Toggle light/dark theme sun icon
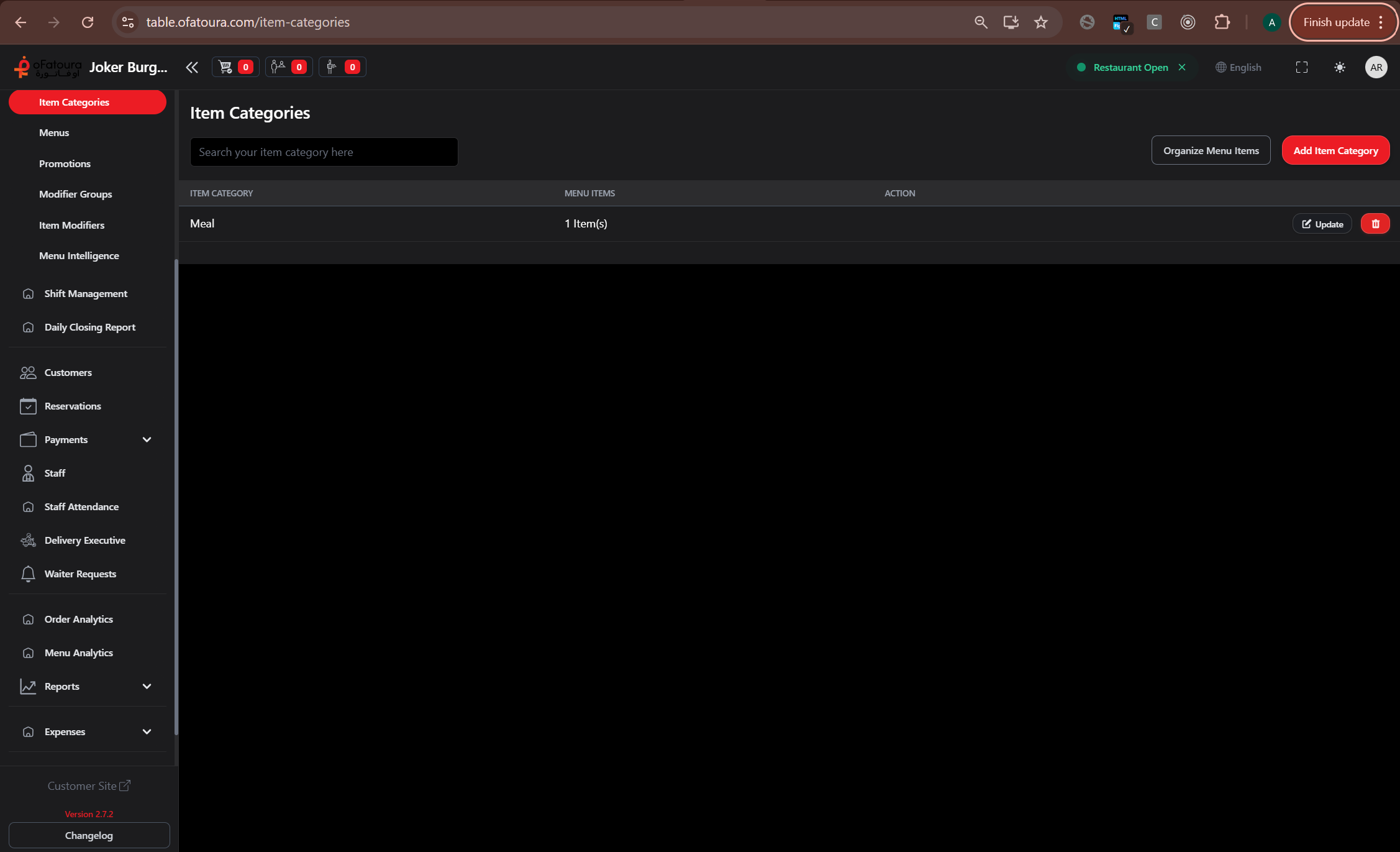The width and height of the screenshot is (1400, 852). 1339,67
